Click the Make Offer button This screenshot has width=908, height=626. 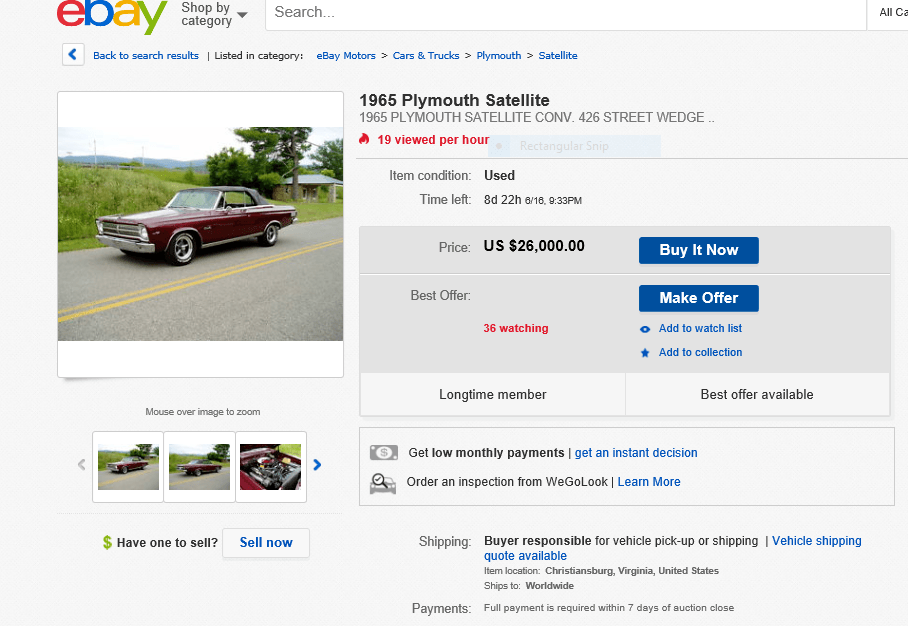point(698,298)
